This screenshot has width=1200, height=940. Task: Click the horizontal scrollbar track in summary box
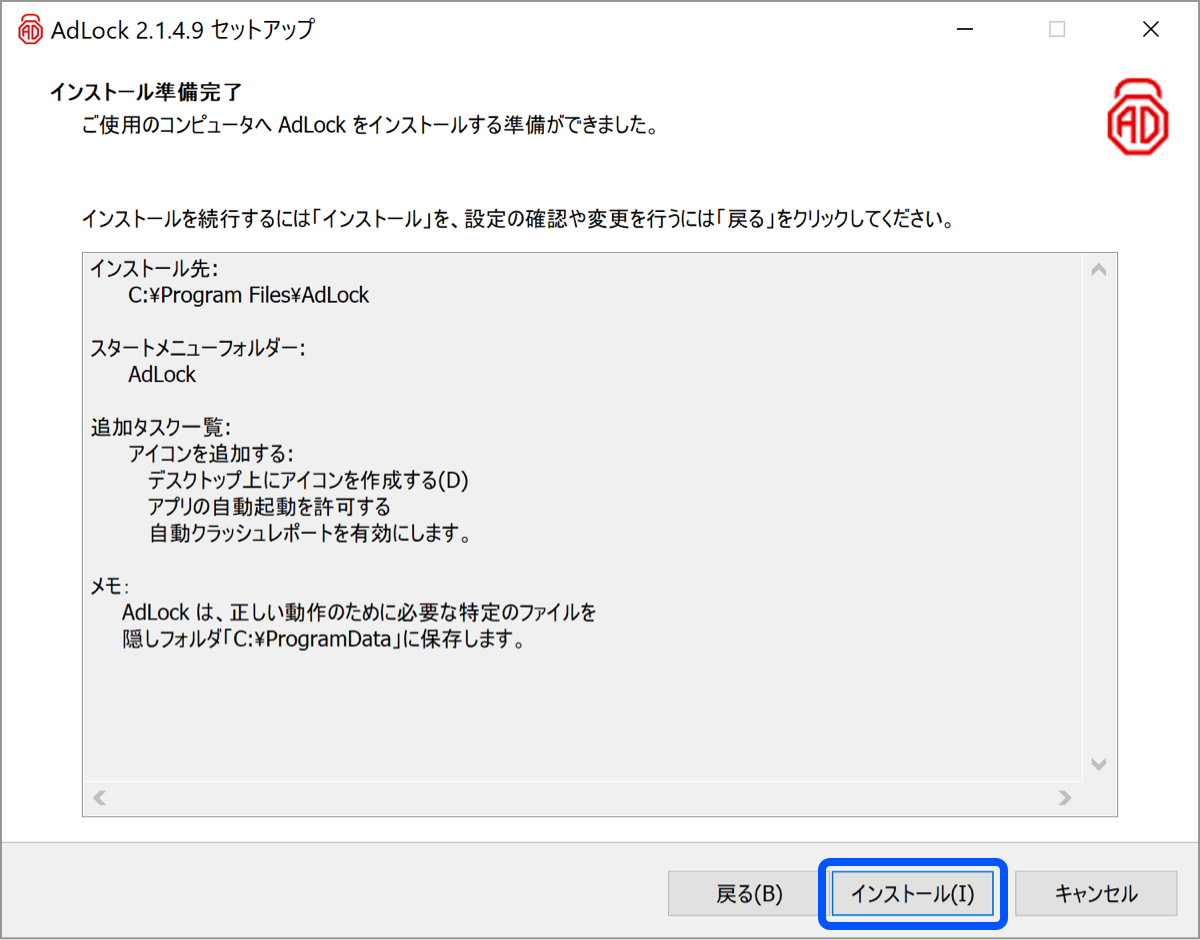tap(580, 798)
